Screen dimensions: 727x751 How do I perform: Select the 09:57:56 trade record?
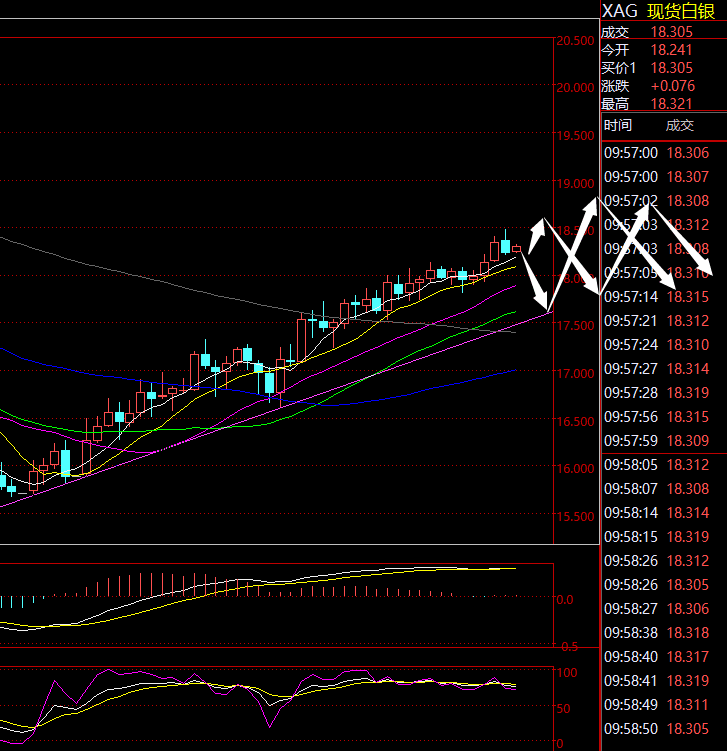click(664, 416)
